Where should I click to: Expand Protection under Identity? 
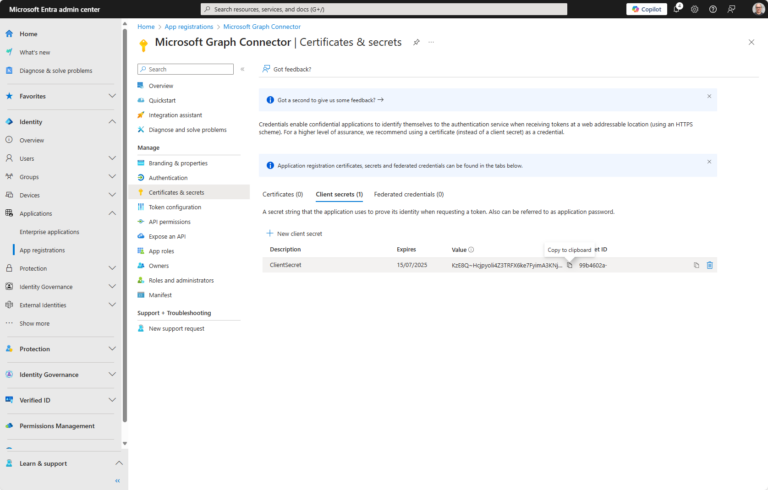112,268
